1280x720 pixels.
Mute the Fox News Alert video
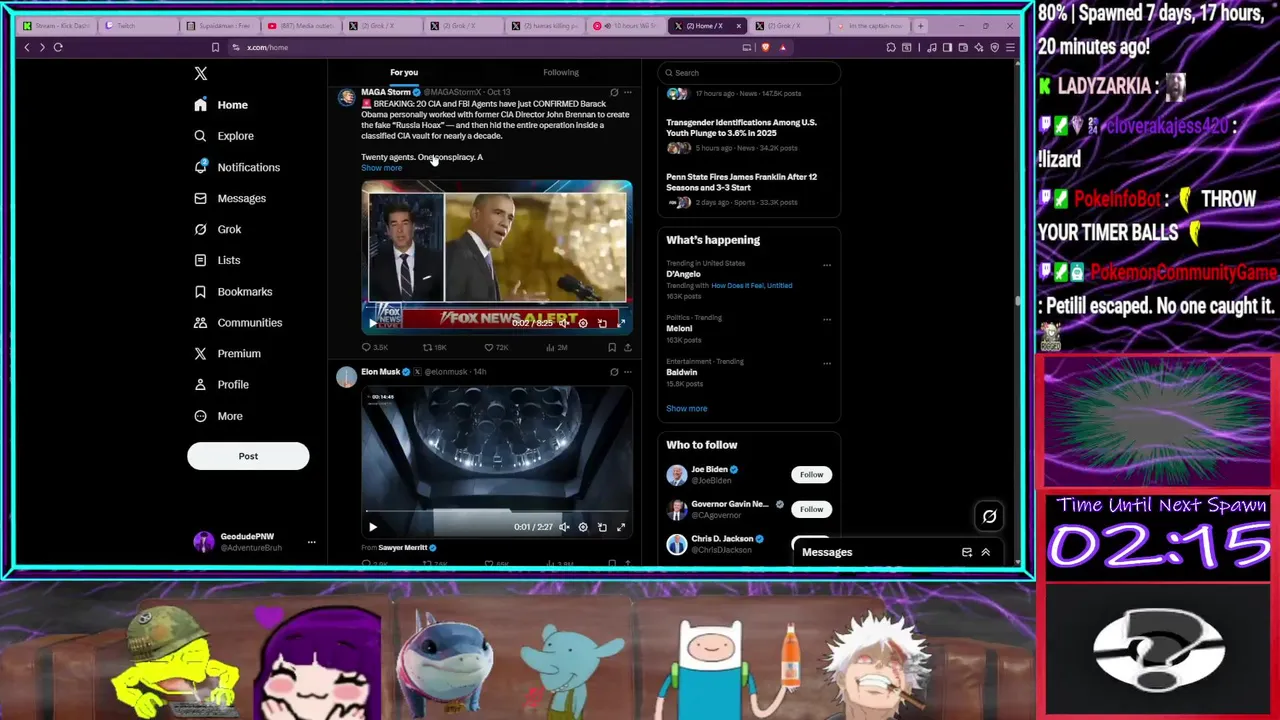click(564, 323)
